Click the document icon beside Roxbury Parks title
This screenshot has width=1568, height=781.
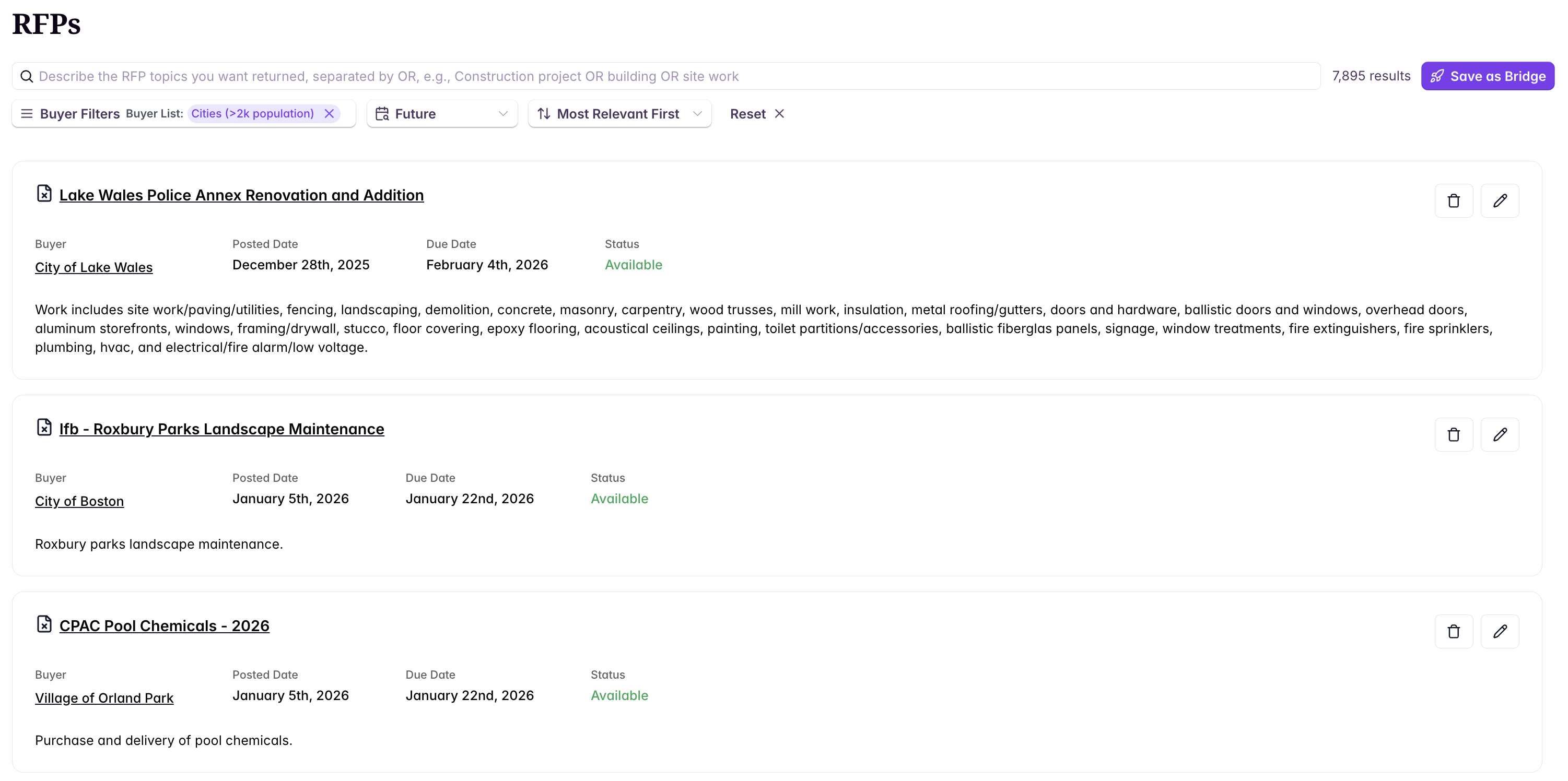click(44, 427)
